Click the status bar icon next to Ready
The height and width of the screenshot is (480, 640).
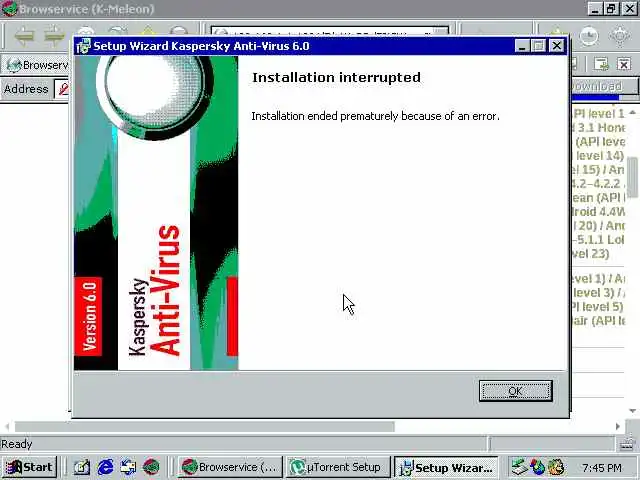click(627, 444)
